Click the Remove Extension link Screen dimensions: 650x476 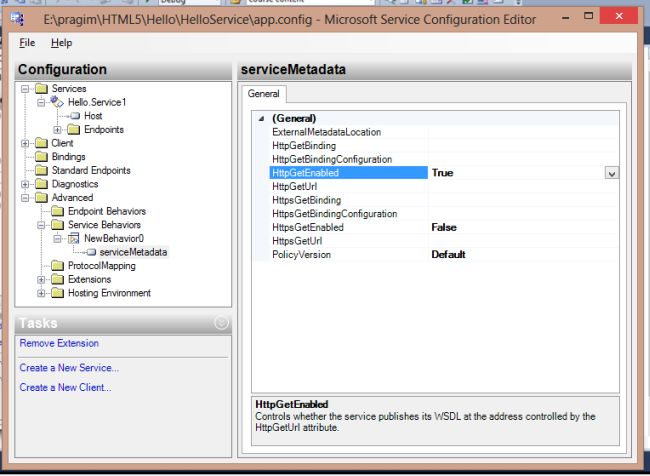[x=59, y=343]
